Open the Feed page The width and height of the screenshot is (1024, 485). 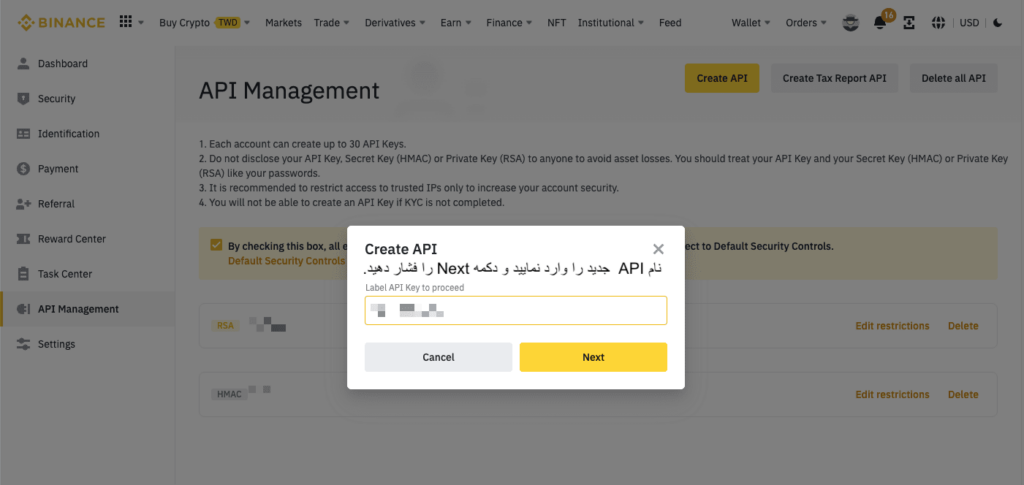[670, 23]
